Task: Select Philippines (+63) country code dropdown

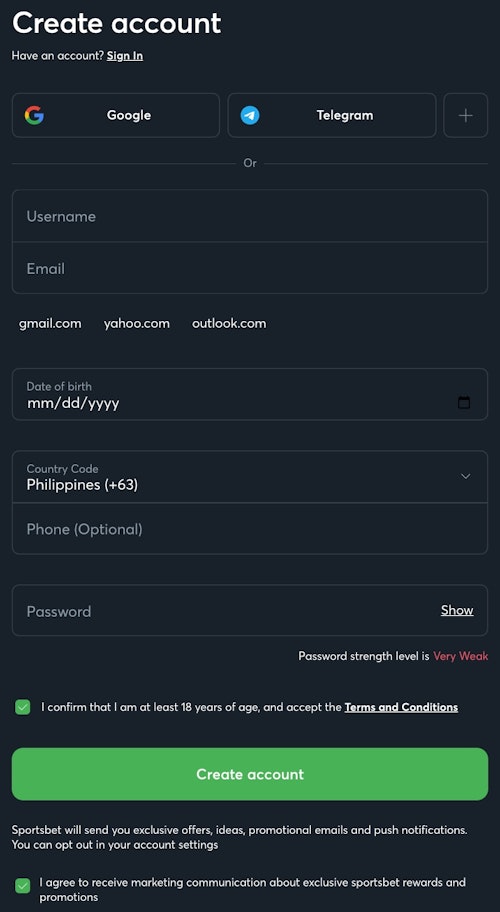Action: tap(250, 476)
